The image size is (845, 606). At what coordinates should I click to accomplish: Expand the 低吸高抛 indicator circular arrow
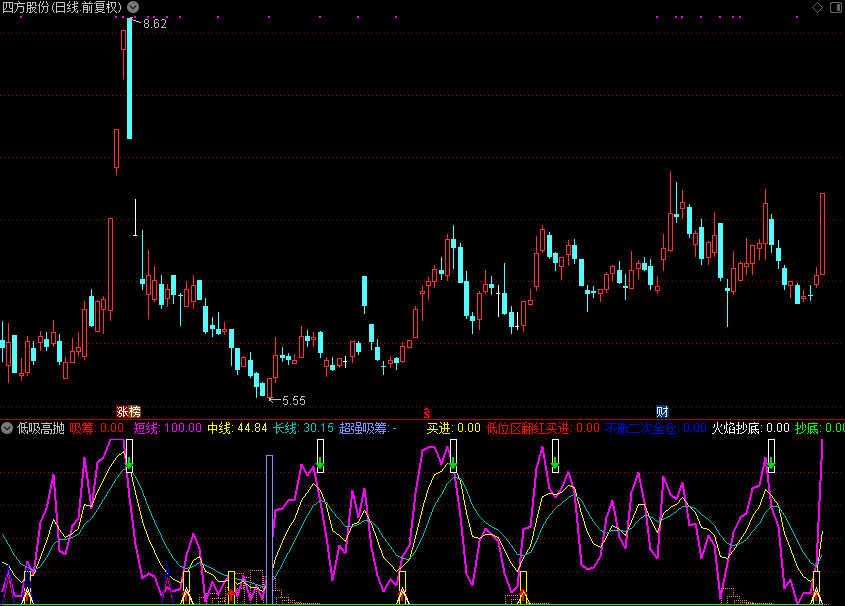click(x=8, y=429)
